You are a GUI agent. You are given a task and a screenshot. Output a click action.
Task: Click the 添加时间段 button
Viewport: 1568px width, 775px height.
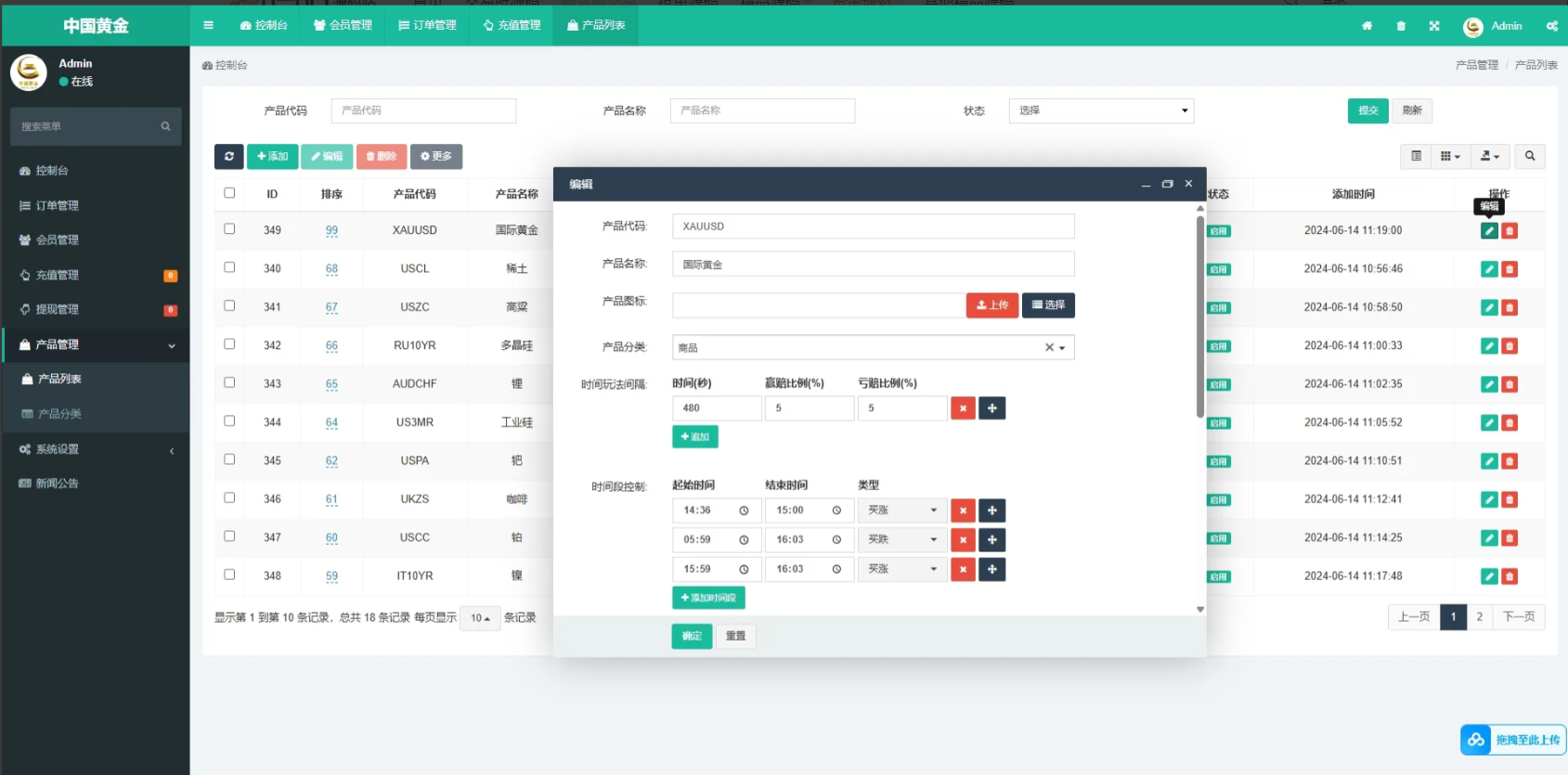pos(708,598)
